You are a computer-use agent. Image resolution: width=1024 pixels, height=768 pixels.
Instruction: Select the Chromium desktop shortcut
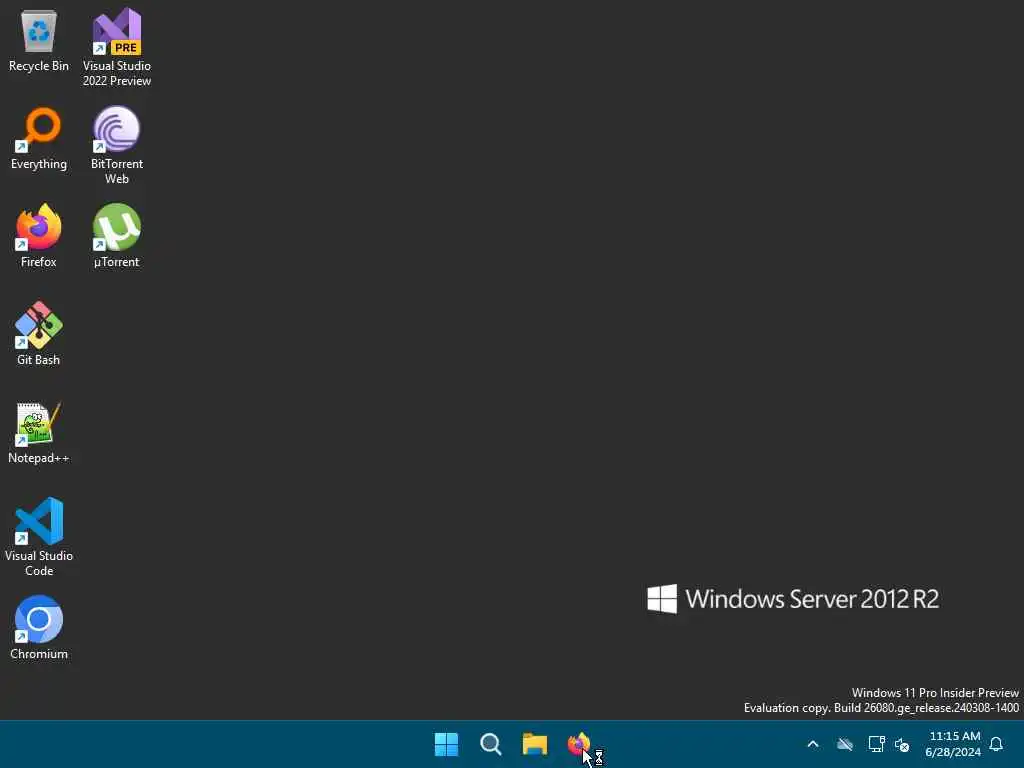[39, 628]
